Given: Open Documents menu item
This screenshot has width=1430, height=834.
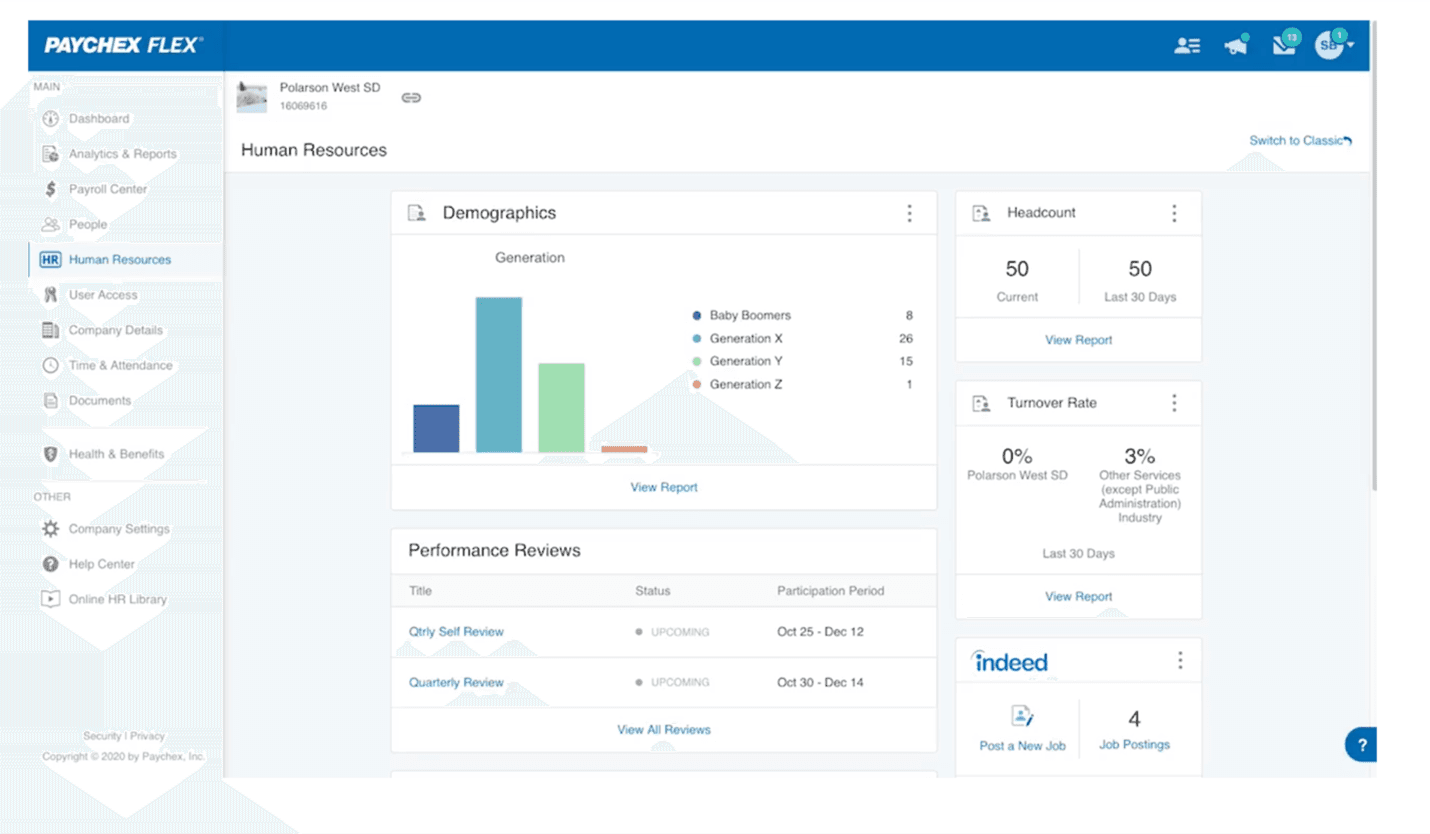Looking at the screenshot, I should [100, 400].
